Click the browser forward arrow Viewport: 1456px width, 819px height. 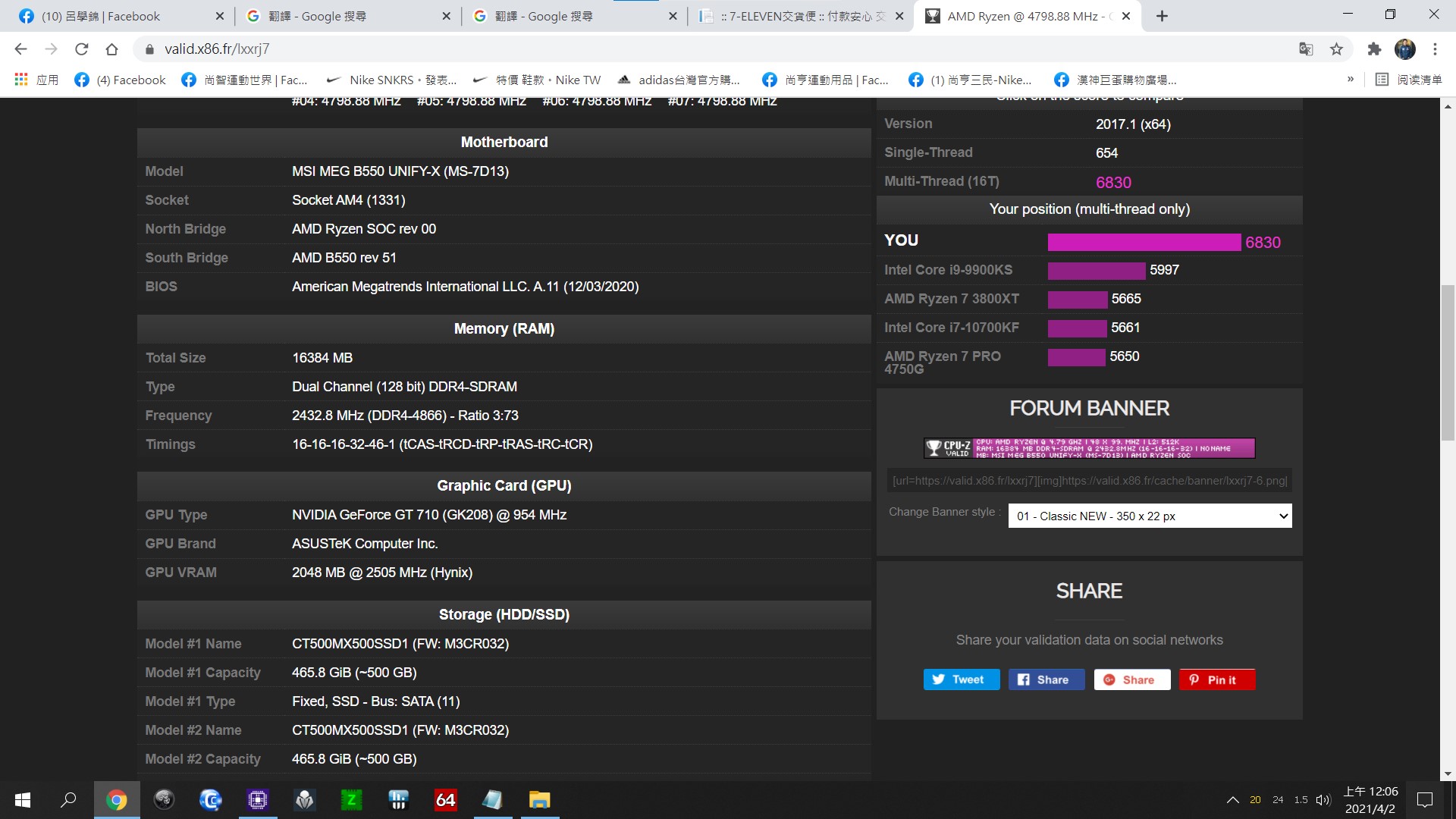click(51, 49)
